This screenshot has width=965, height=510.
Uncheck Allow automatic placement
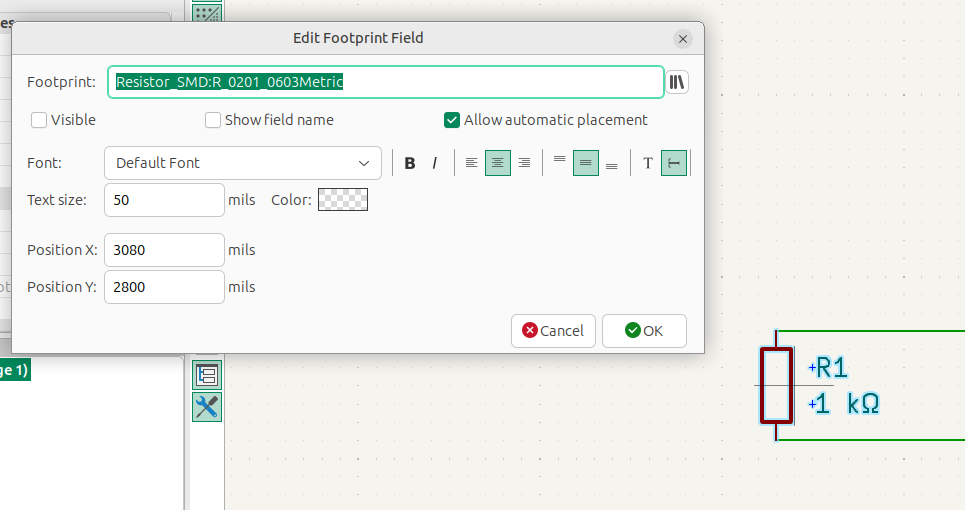click(452, 120)
